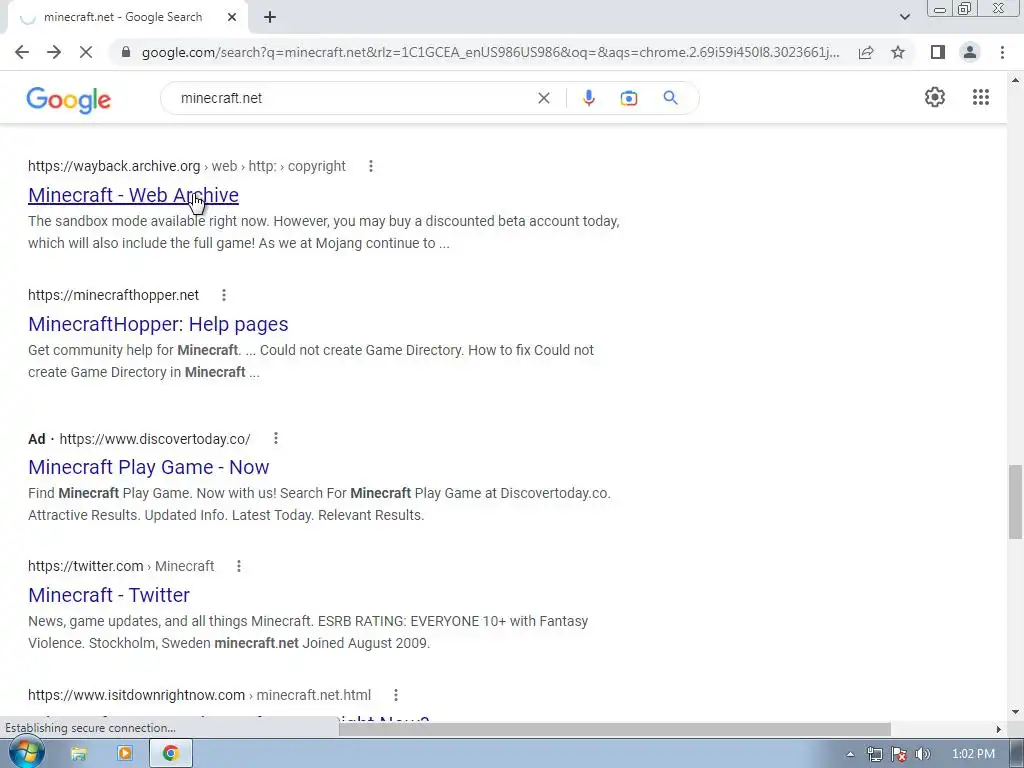1024x768 pixels.
Task: Open the Minecraft - Twitter result
Action: coord(109,595)
